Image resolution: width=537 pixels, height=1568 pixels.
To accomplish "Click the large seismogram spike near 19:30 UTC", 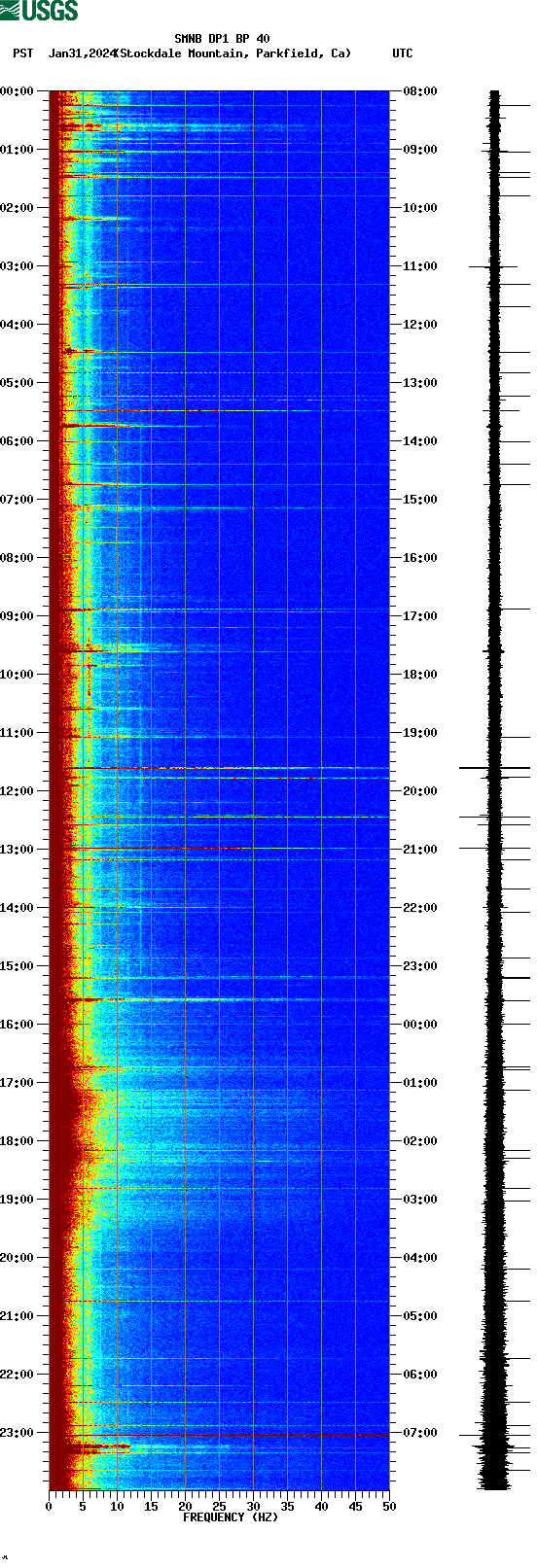I will (x=494, y=768).
